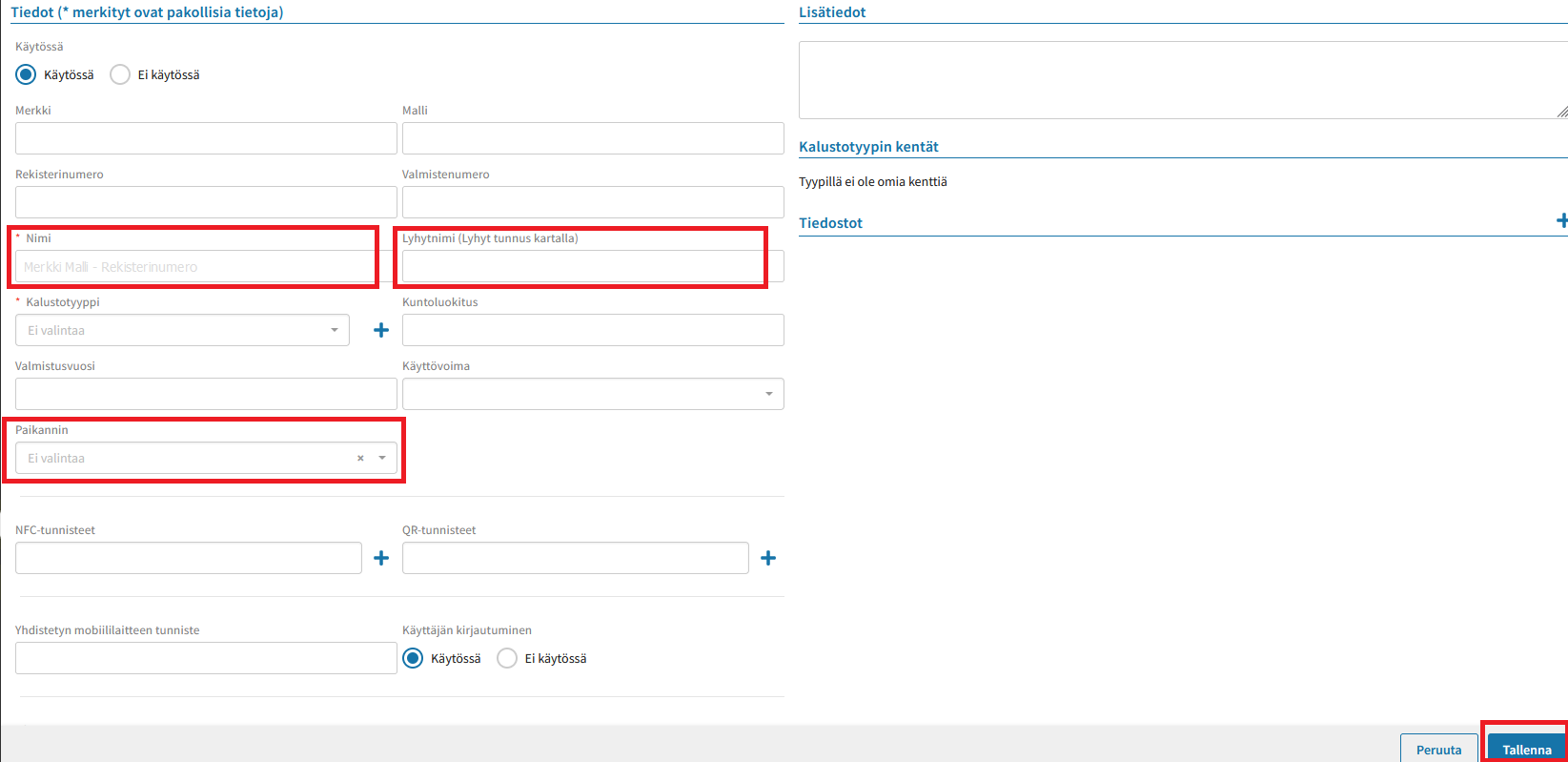Click the Peruuta button
The image size is (1568, 762).
point(1438,749)
